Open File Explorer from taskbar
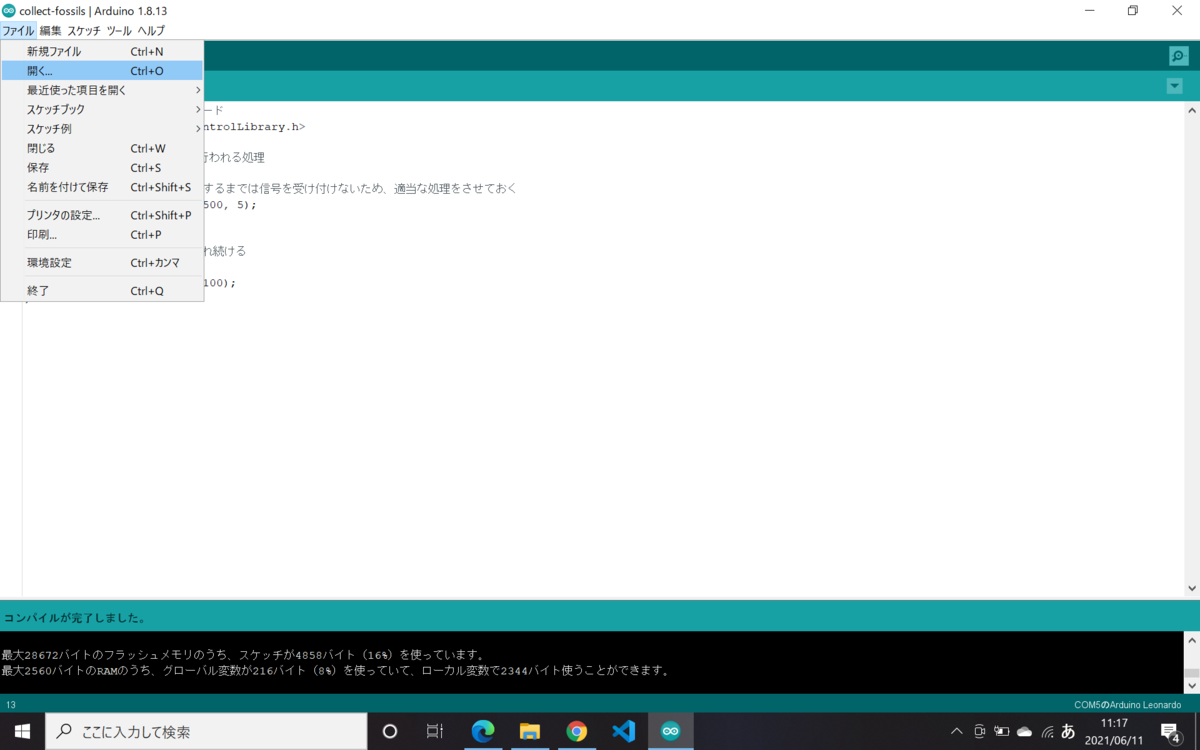This screenshot has height=750, width=1200. 530,732
